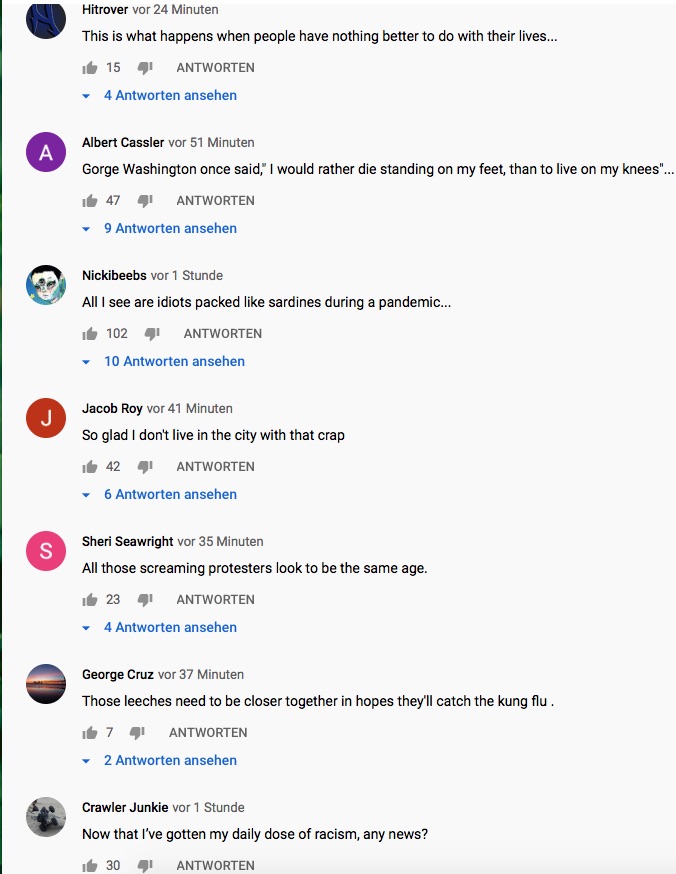Dislike Jacob Roy's comment
The height and width of the screenshot is (874, 676).
(145, 467)
